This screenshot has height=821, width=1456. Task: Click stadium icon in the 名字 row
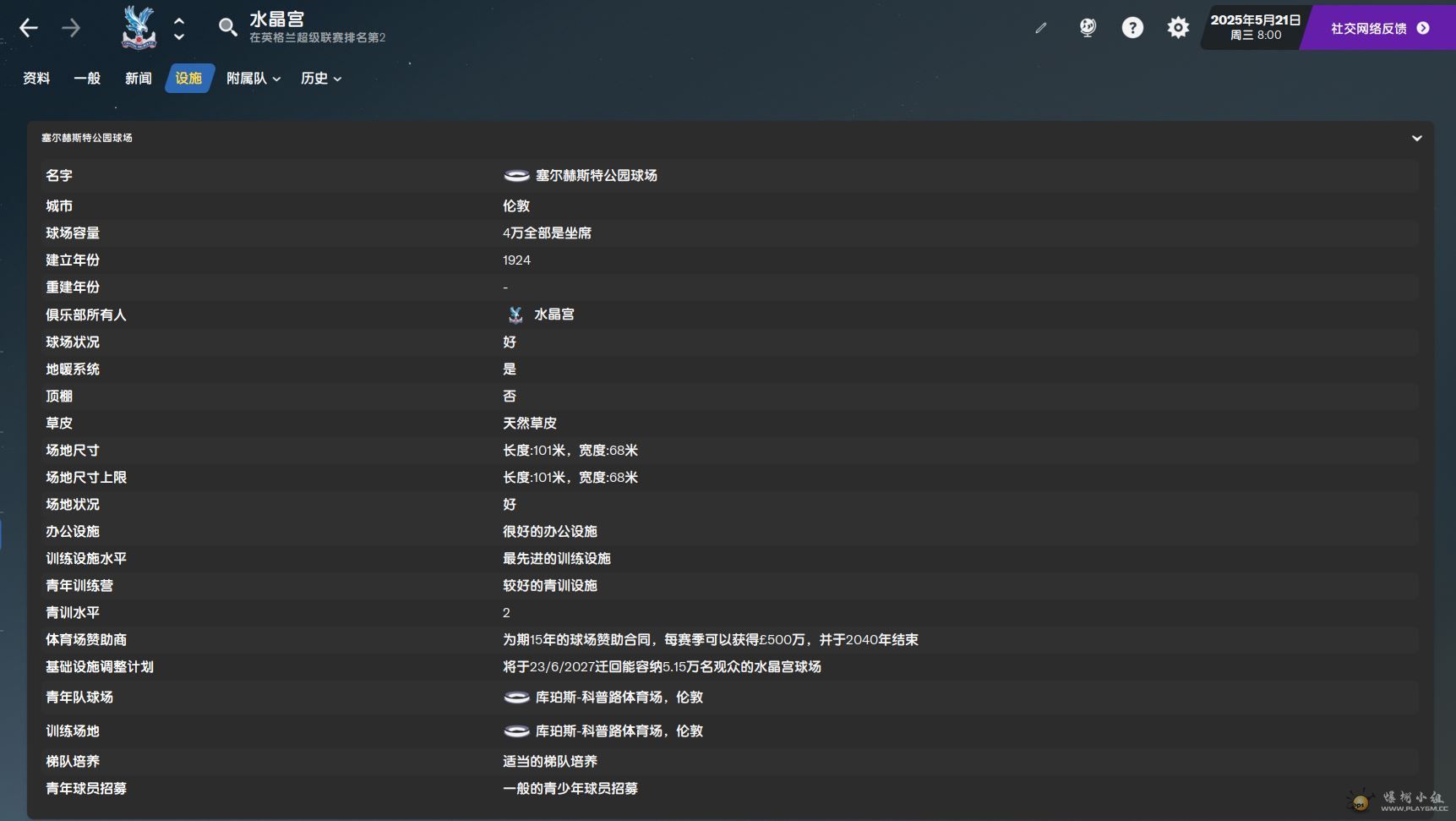pyautogui.click(x=516, y=175)
